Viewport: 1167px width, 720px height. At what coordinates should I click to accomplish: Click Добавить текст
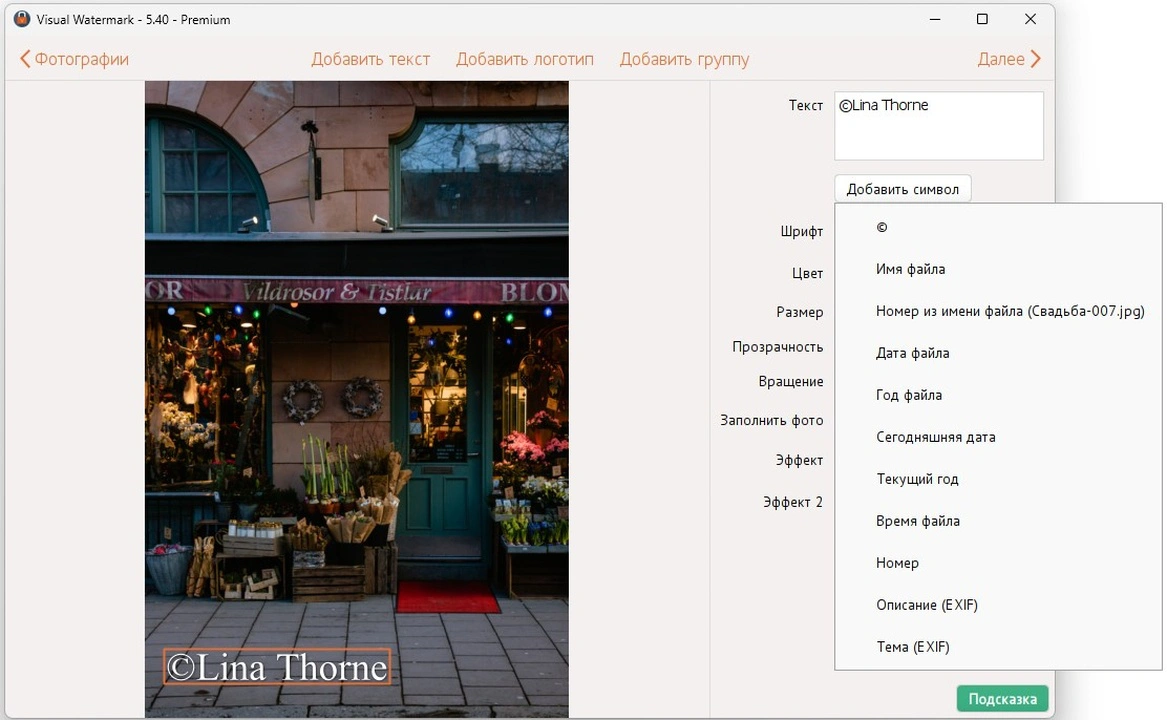point(371,59)
